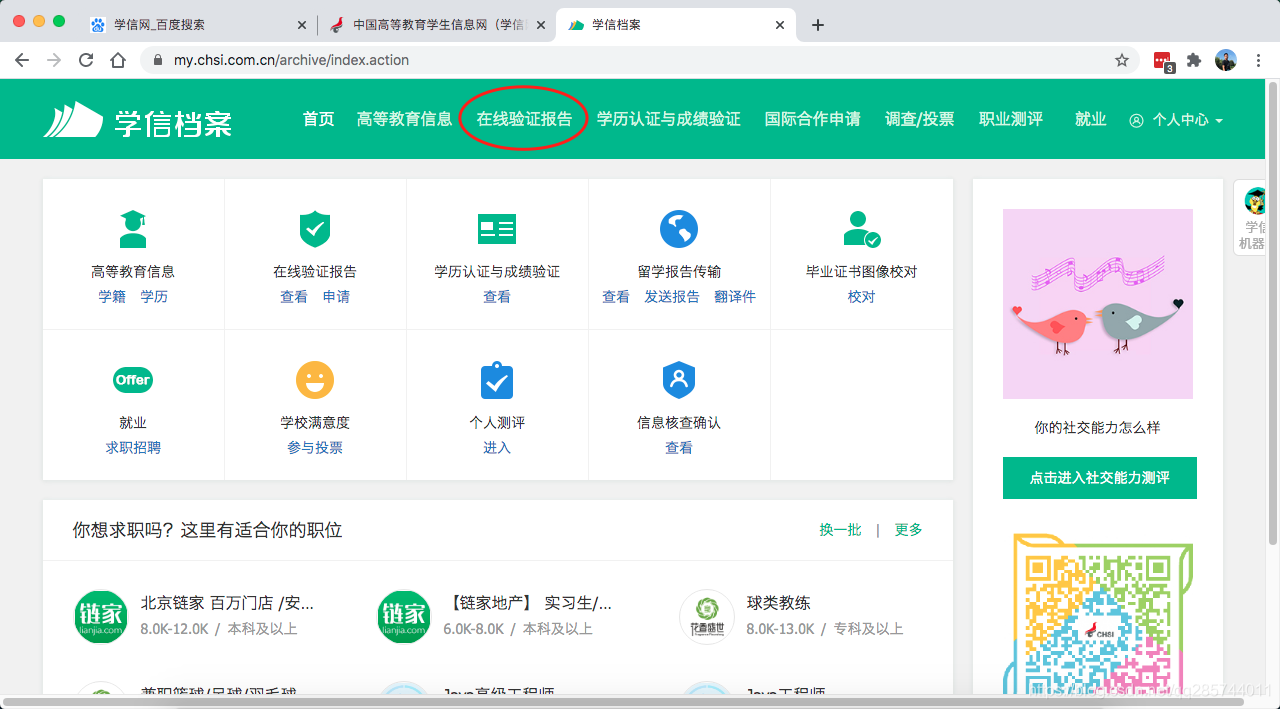Click the Chrome profile avatar
Viewport: 1280px width, 709px height.
point(1226,60)
